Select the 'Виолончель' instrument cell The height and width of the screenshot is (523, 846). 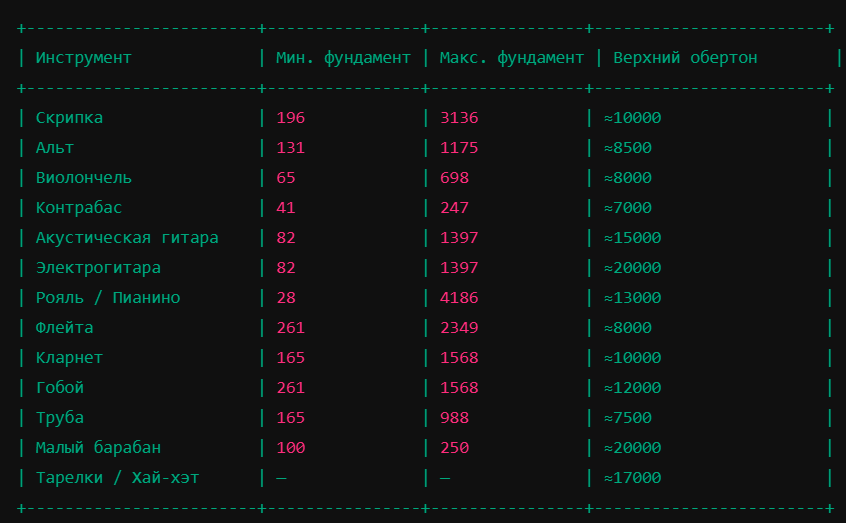pos(84,178)
